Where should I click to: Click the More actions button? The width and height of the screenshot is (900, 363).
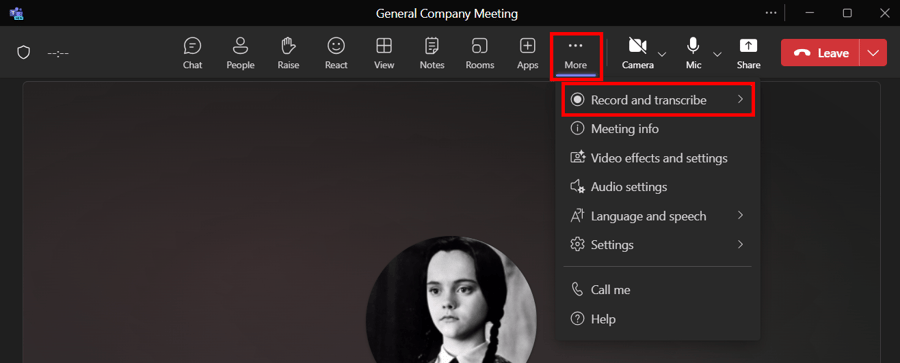pos(576,55)
